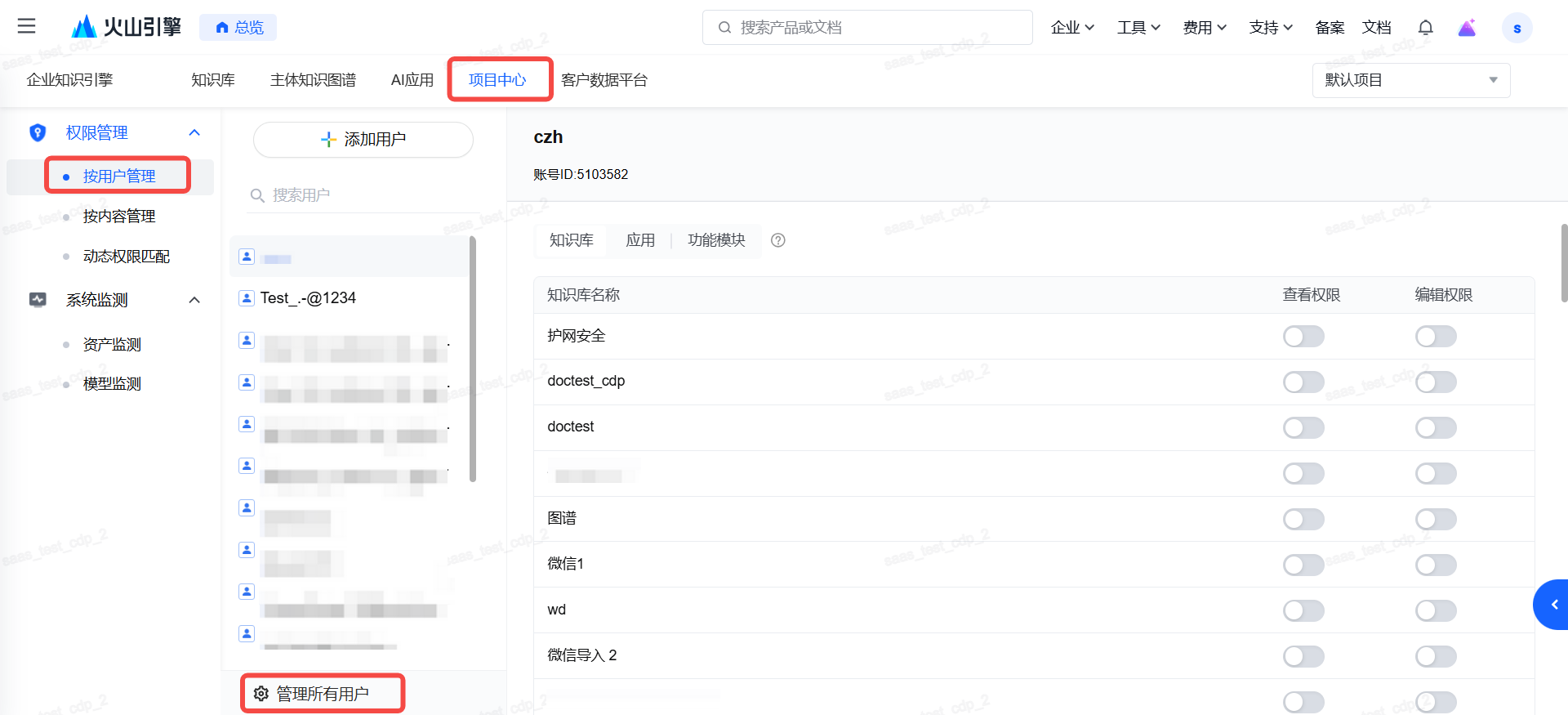Toggle 编辑权限 for 护网安全

1436,337
